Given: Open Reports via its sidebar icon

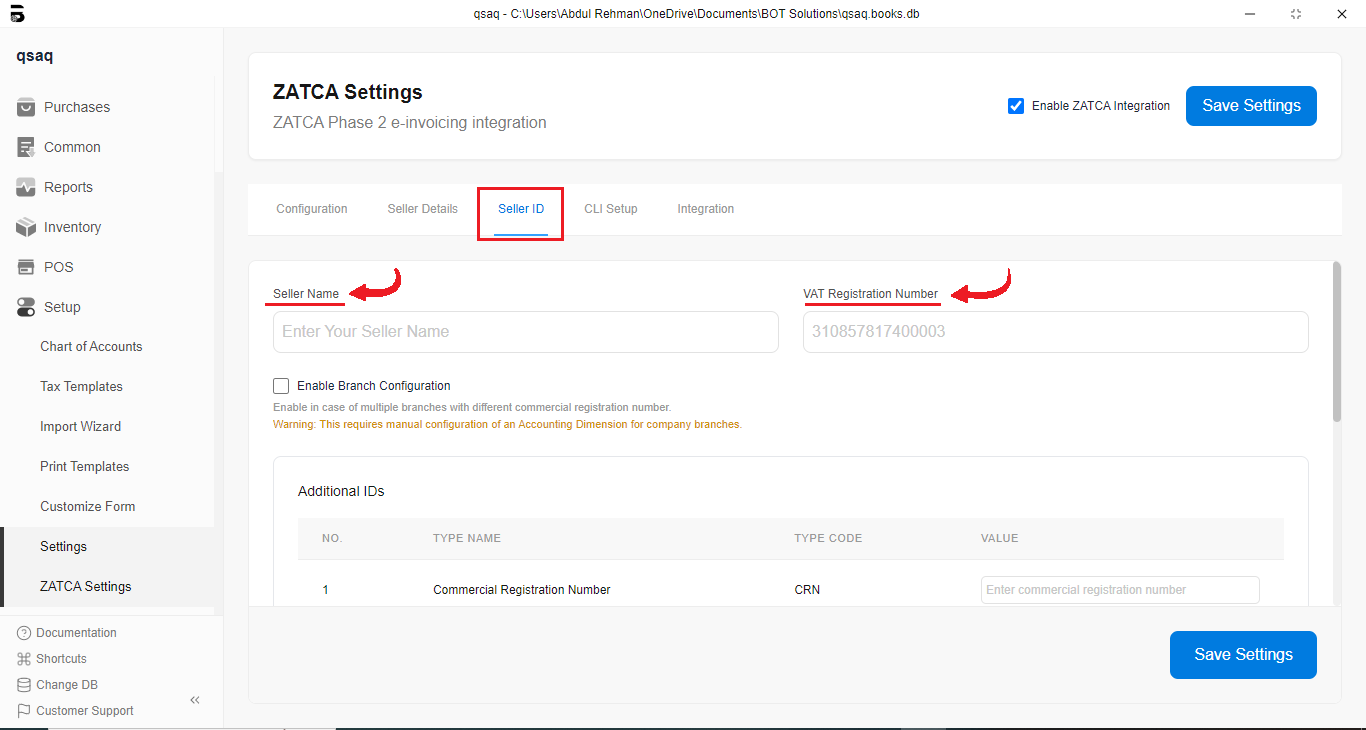Looking at the screenshot, I should (26, 187).
